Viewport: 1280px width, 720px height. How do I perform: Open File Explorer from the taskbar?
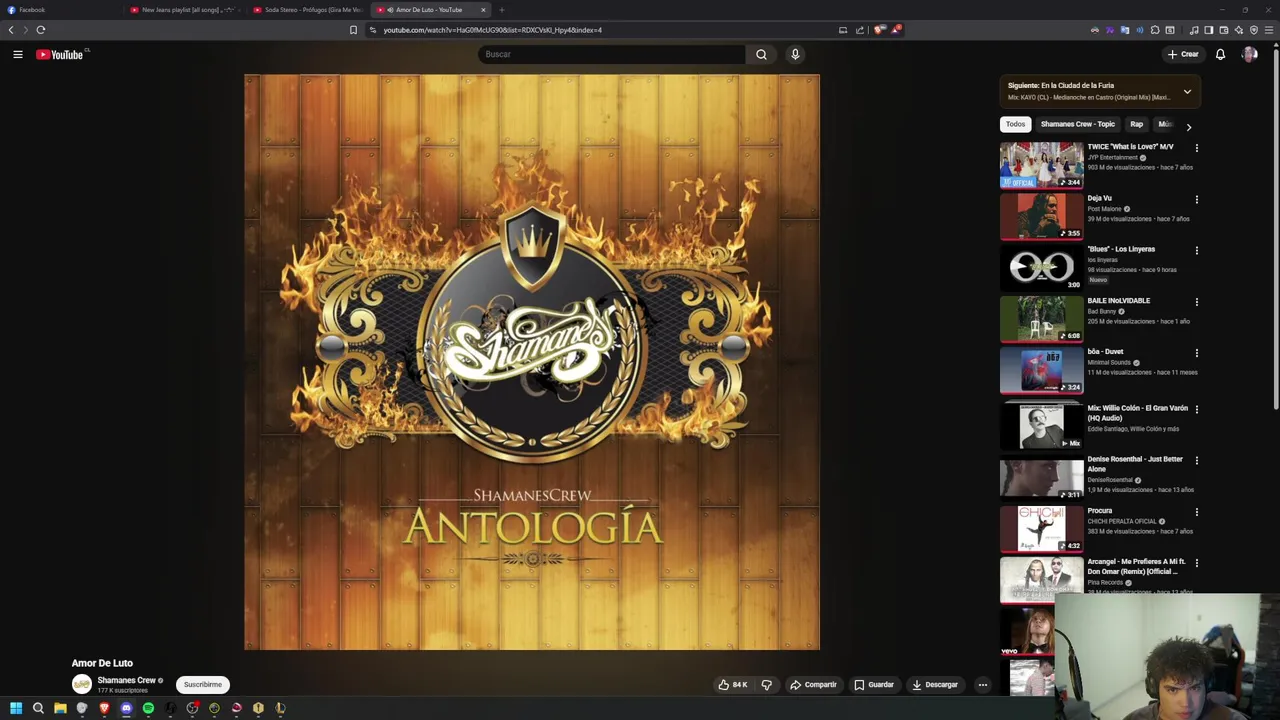[60, 708]
